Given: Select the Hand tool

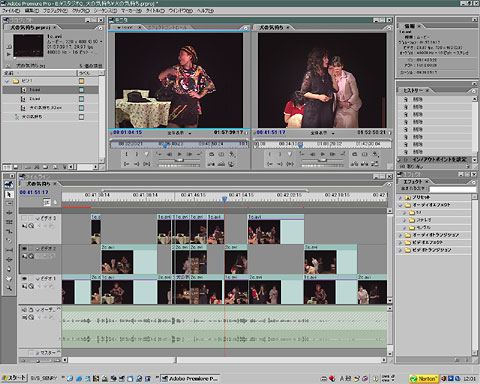Looking at the screenshot, I should coord(9,279).
